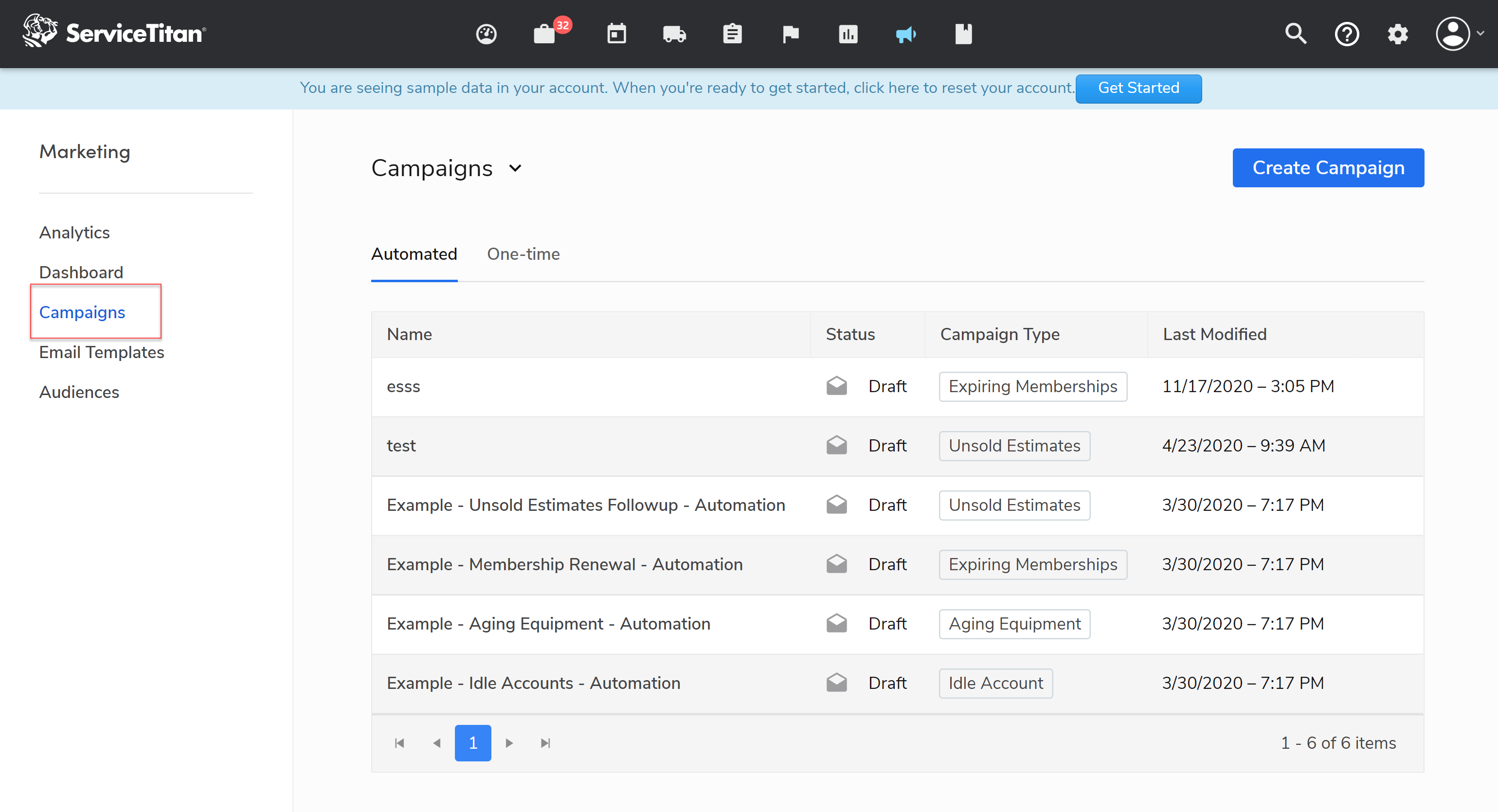Open the dashboard gauge icon in top navigation
The width and height of the screenshot is (1498, 812).
point(486,35)
